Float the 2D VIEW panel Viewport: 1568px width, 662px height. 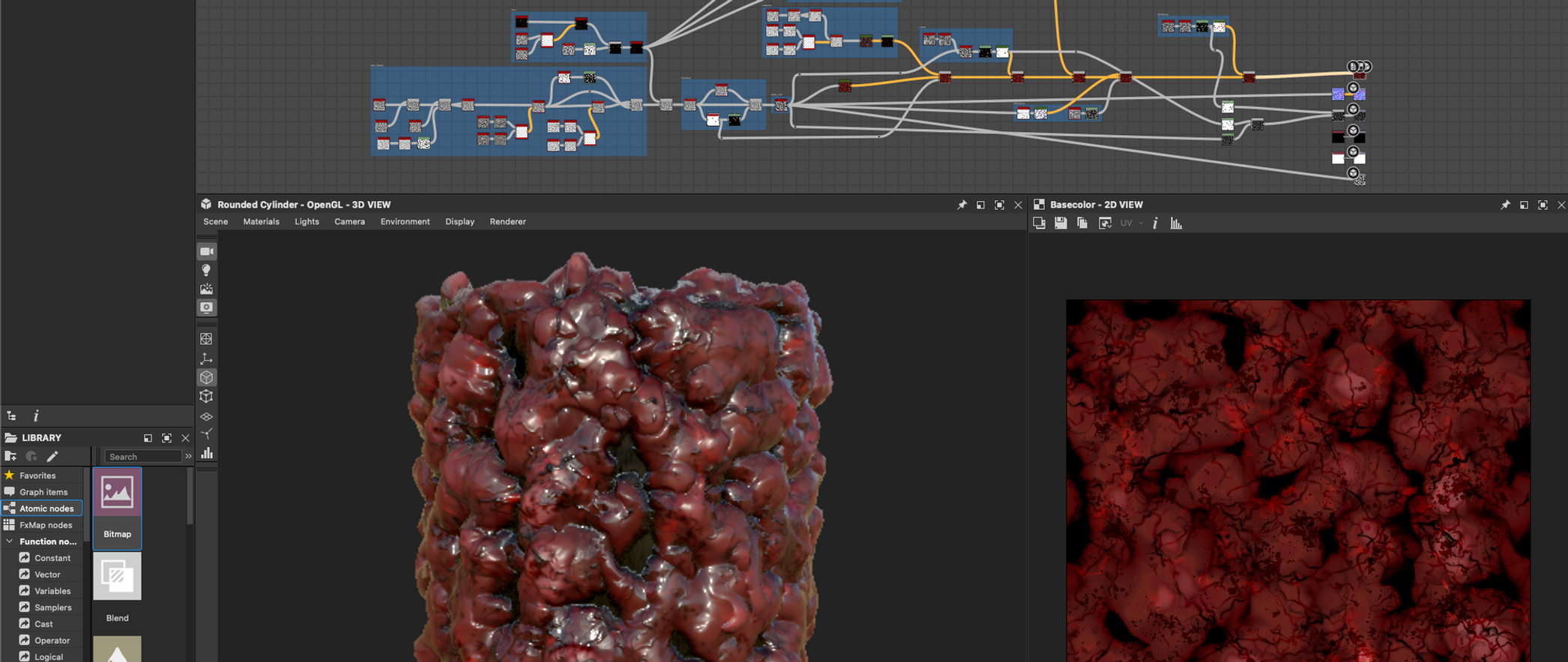[x=1524, y=205]
